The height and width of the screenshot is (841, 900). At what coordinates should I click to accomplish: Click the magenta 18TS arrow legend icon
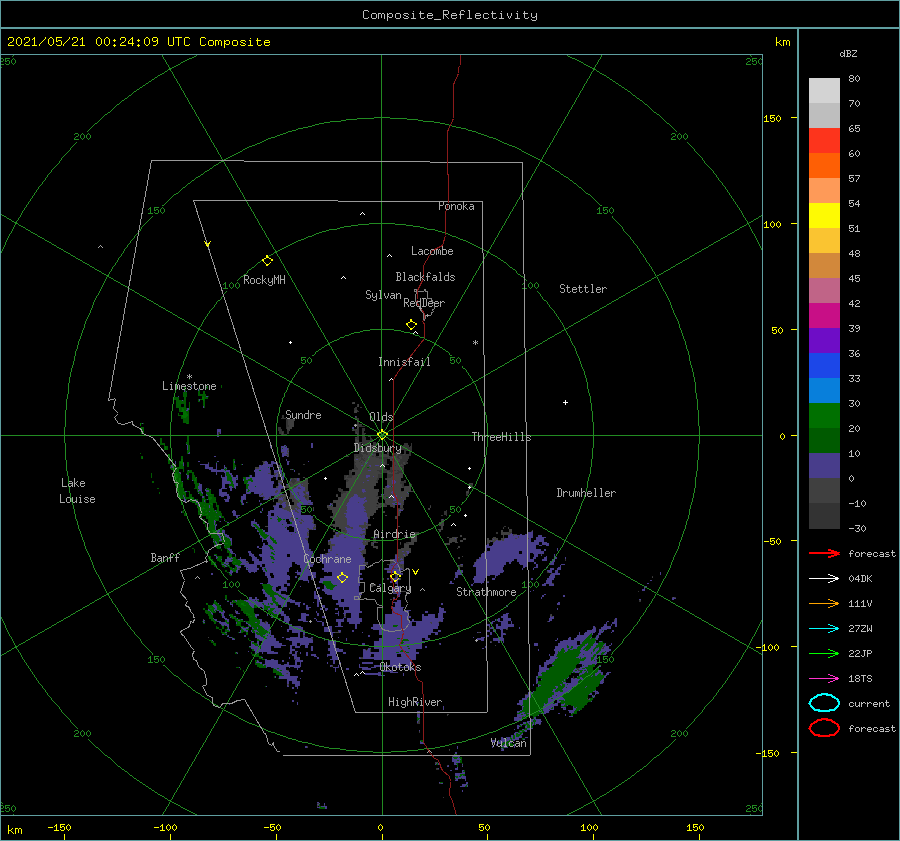[x=824, y=679]
